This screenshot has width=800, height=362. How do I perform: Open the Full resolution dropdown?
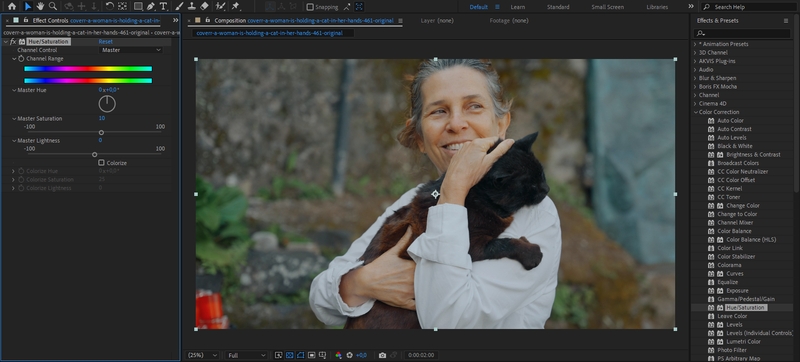tap(247, 355)
